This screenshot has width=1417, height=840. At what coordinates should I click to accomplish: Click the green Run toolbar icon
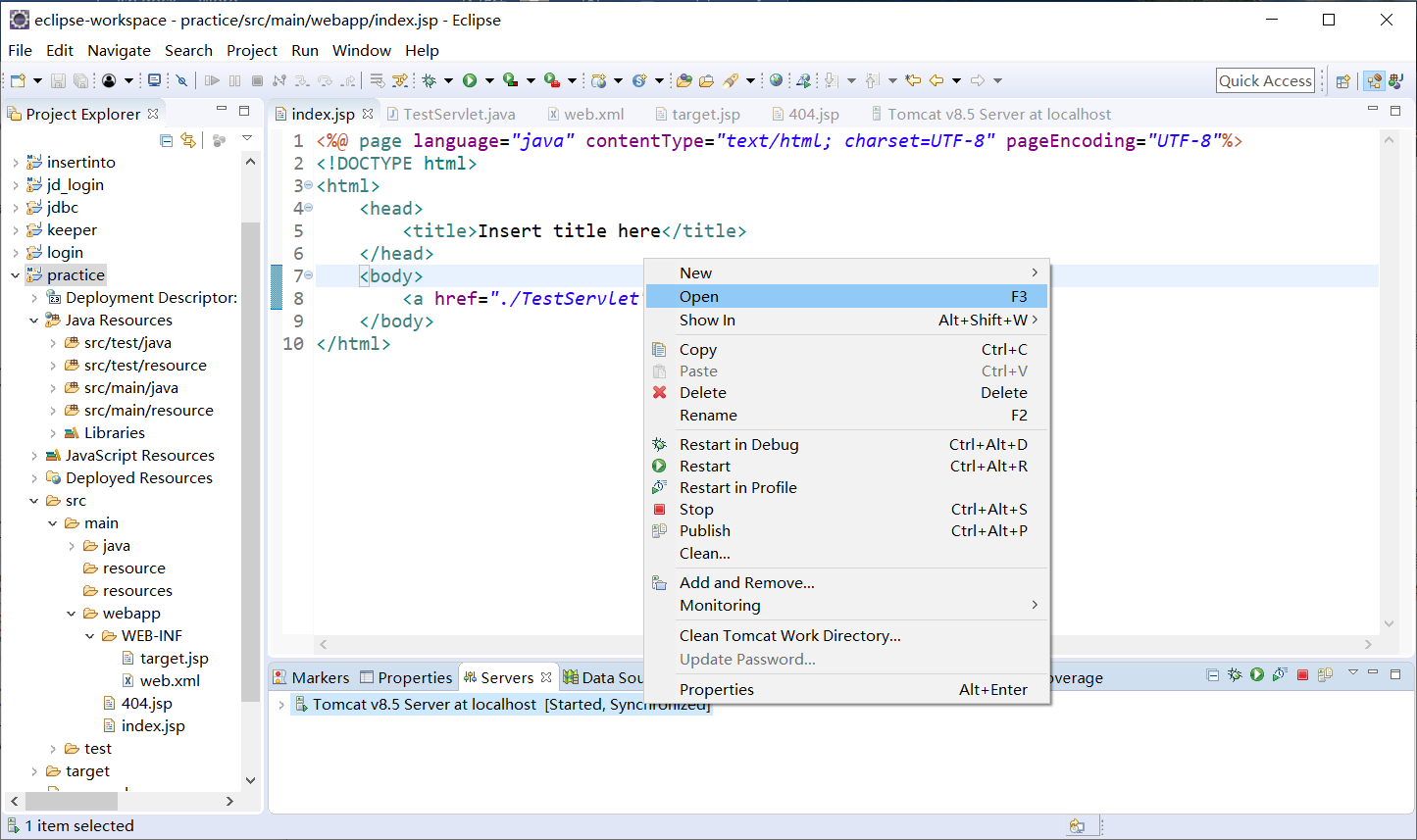pyautogui.click(x=470, y=80)
